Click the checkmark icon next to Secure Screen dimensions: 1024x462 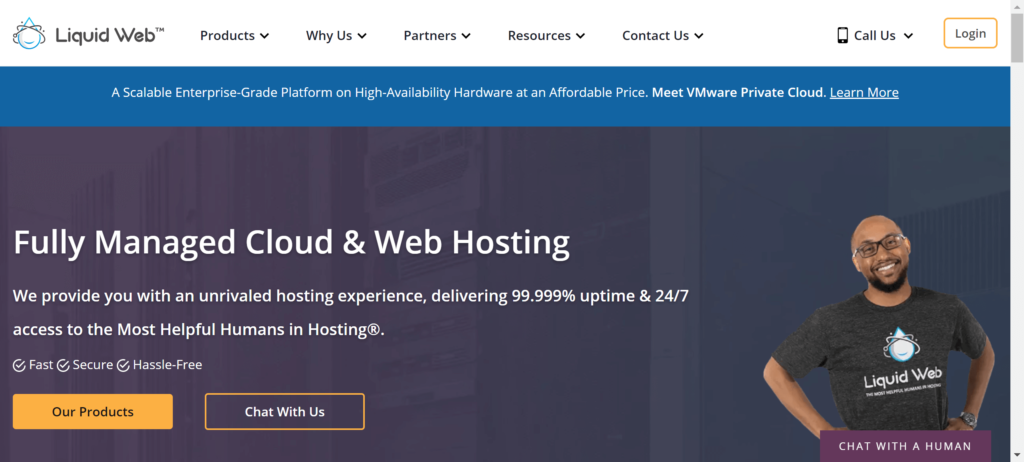tap(63, 365)
